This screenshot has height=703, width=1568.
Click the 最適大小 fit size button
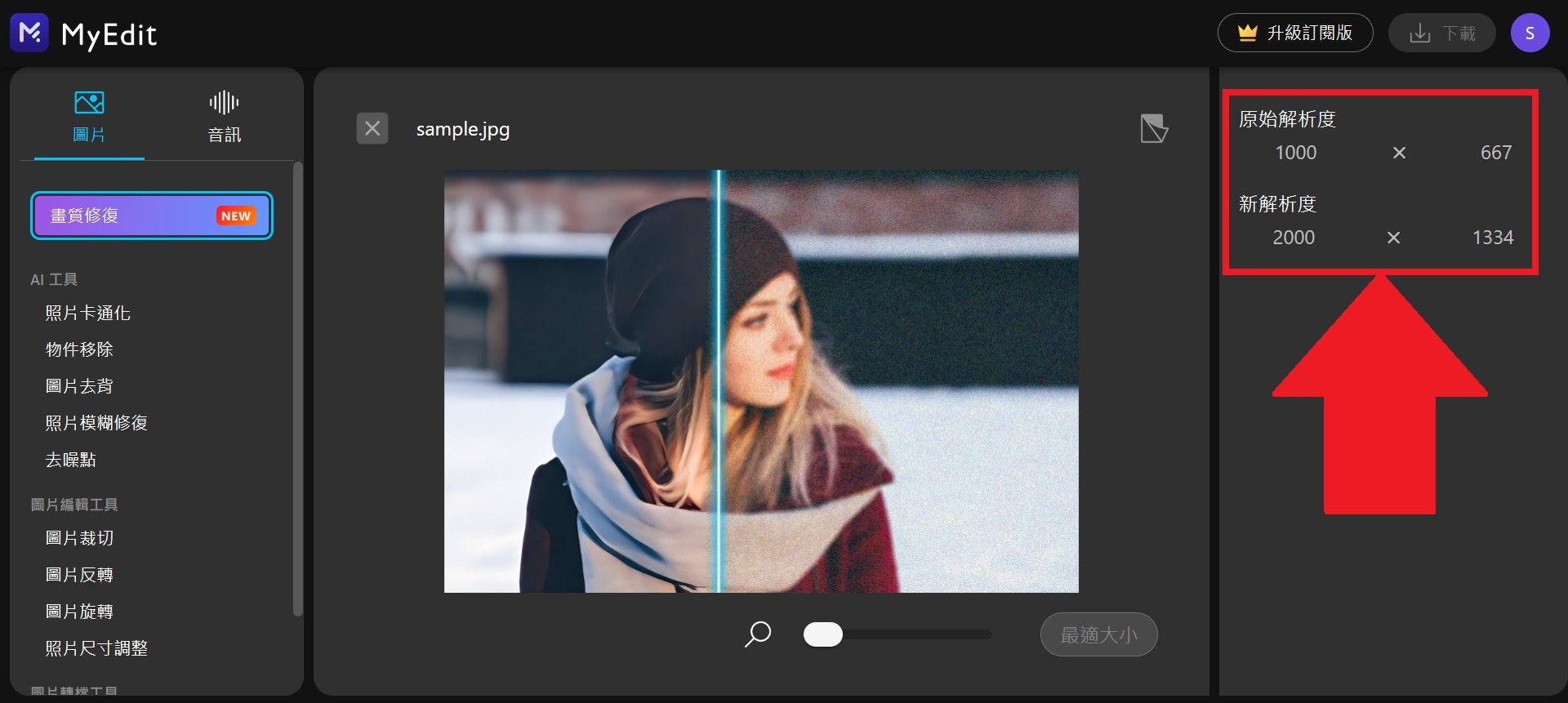[x=1098, y=634]
